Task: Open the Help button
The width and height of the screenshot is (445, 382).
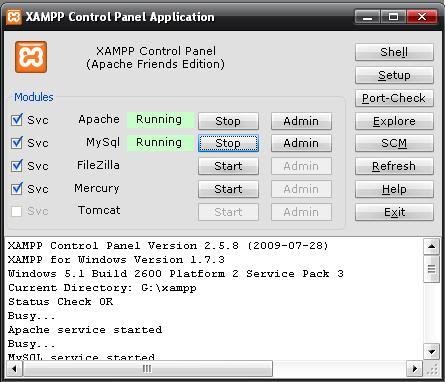Action: click(x=394, y=189)
